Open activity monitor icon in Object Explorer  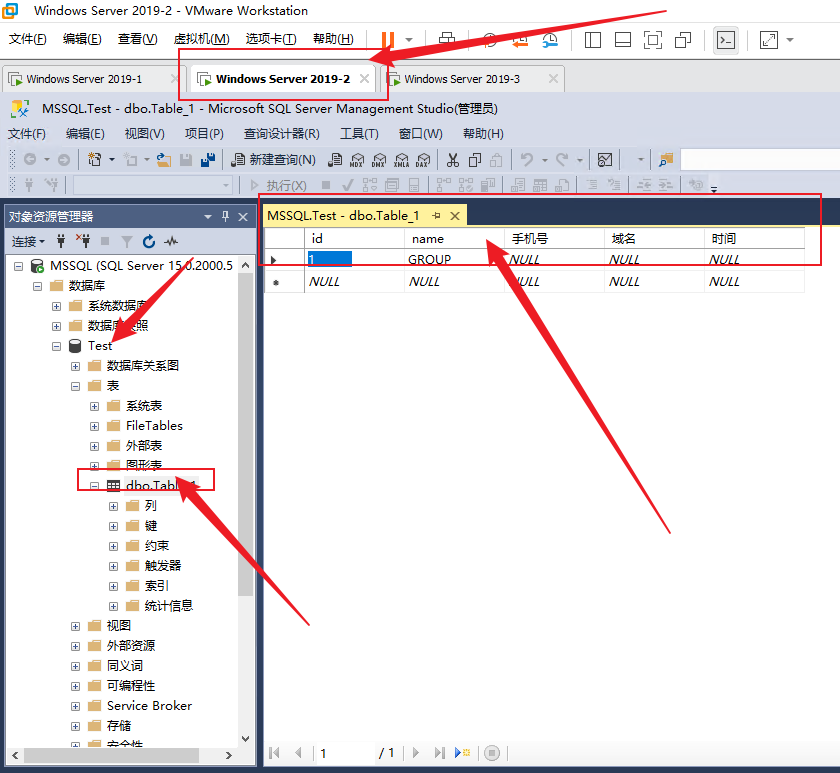point(171,242)
